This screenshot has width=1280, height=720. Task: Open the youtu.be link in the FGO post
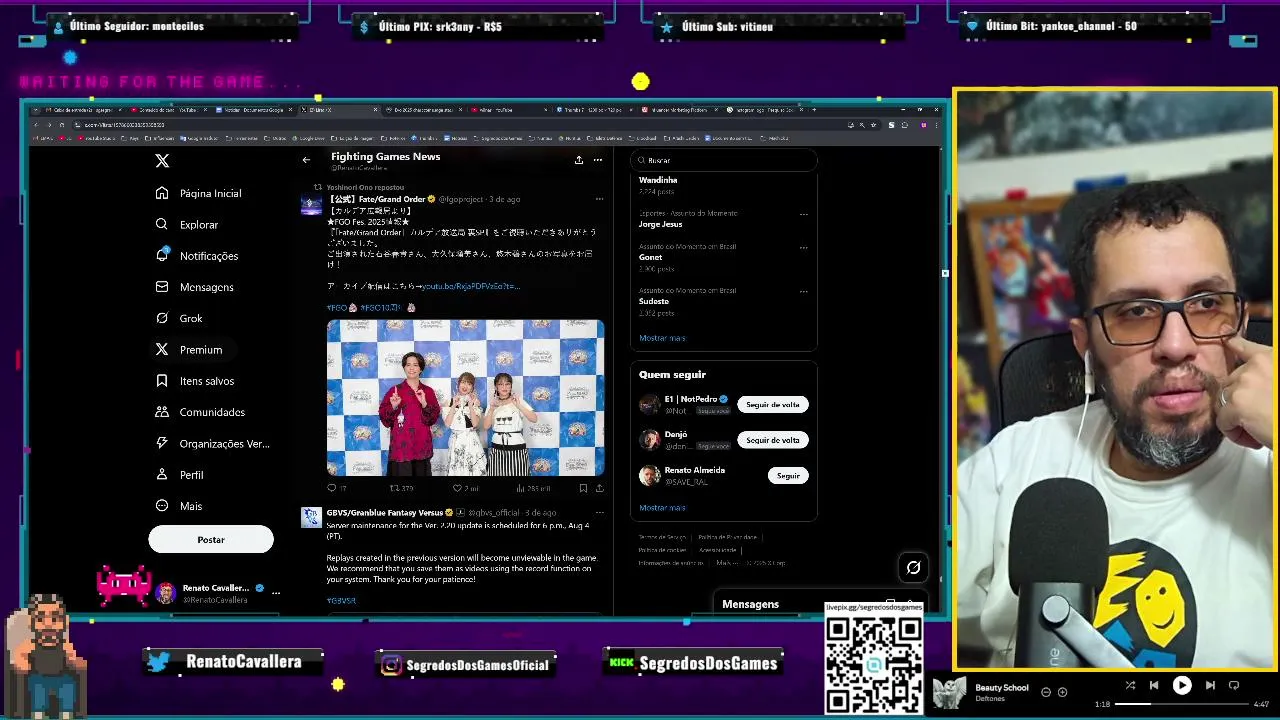472,286
